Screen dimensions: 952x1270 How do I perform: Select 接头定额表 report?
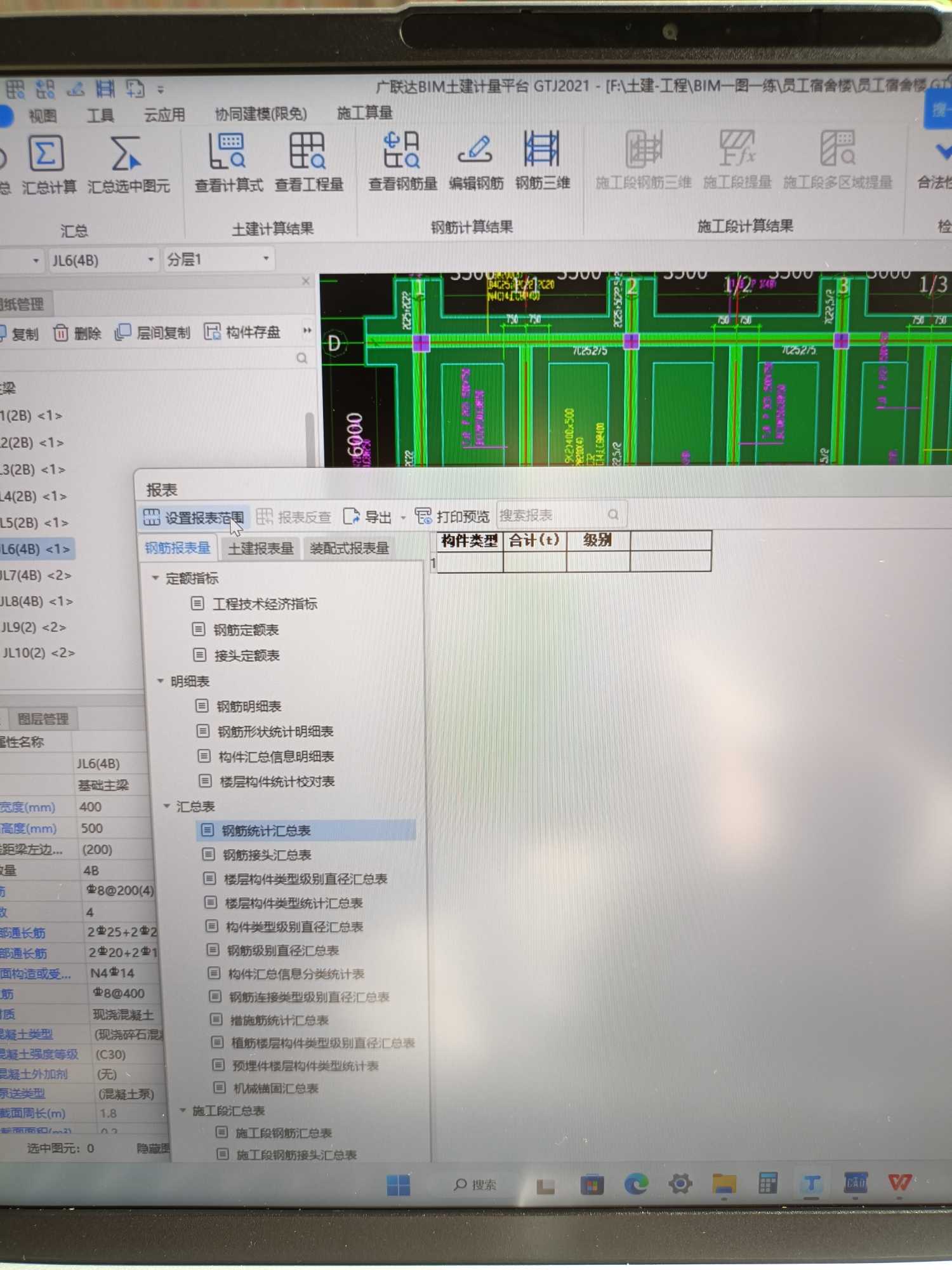click(x=236, y=655)
